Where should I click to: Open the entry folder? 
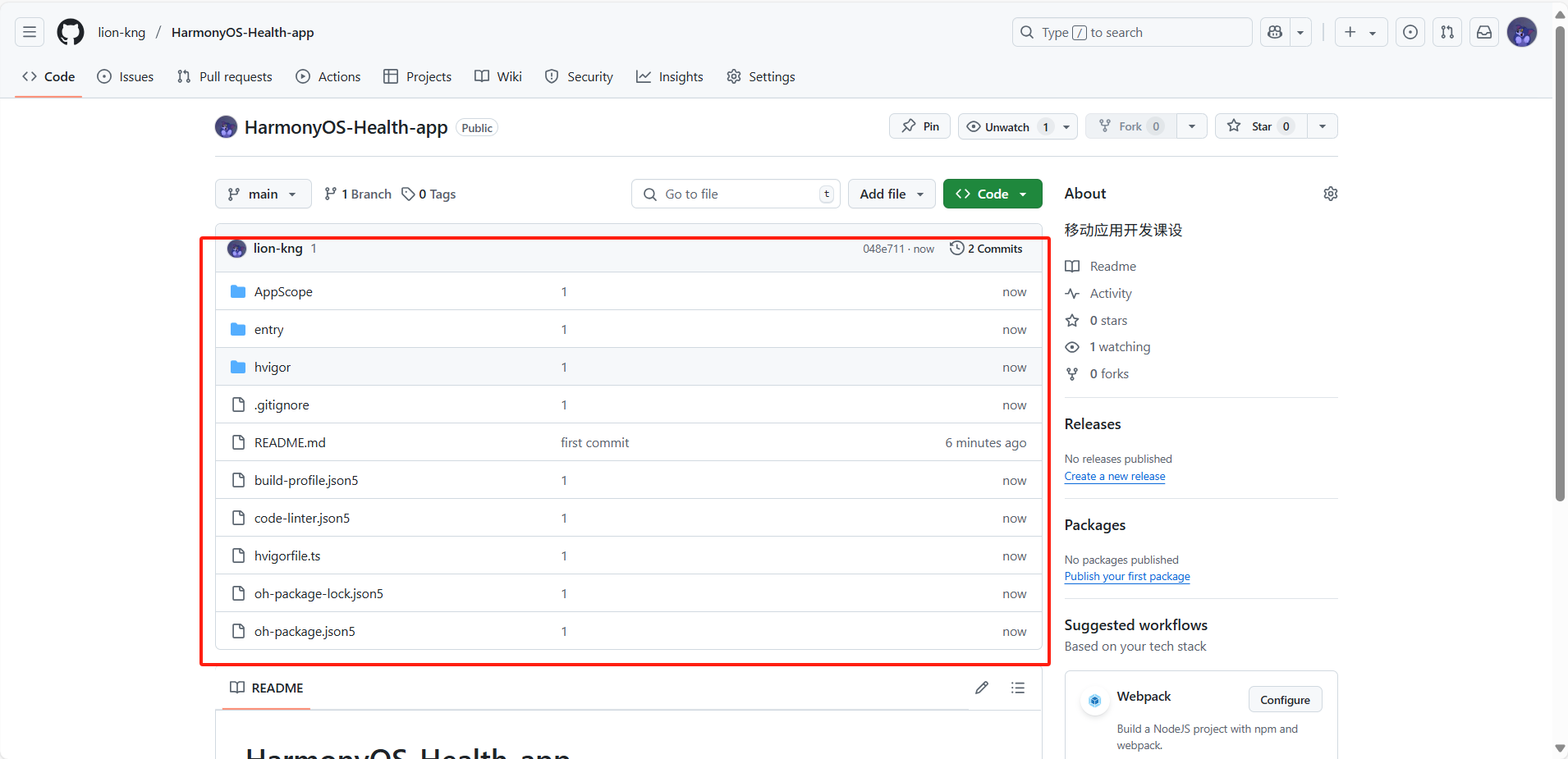coord(268,329)
